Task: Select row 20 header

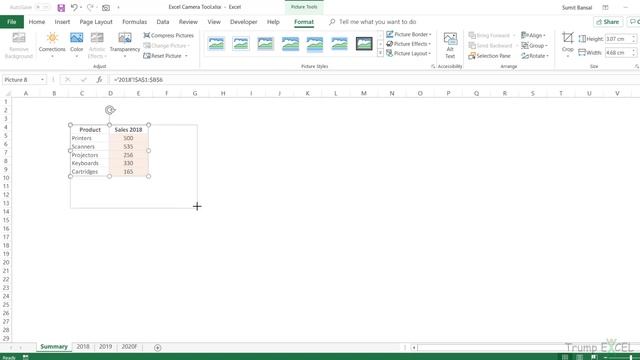Action: 6,262
